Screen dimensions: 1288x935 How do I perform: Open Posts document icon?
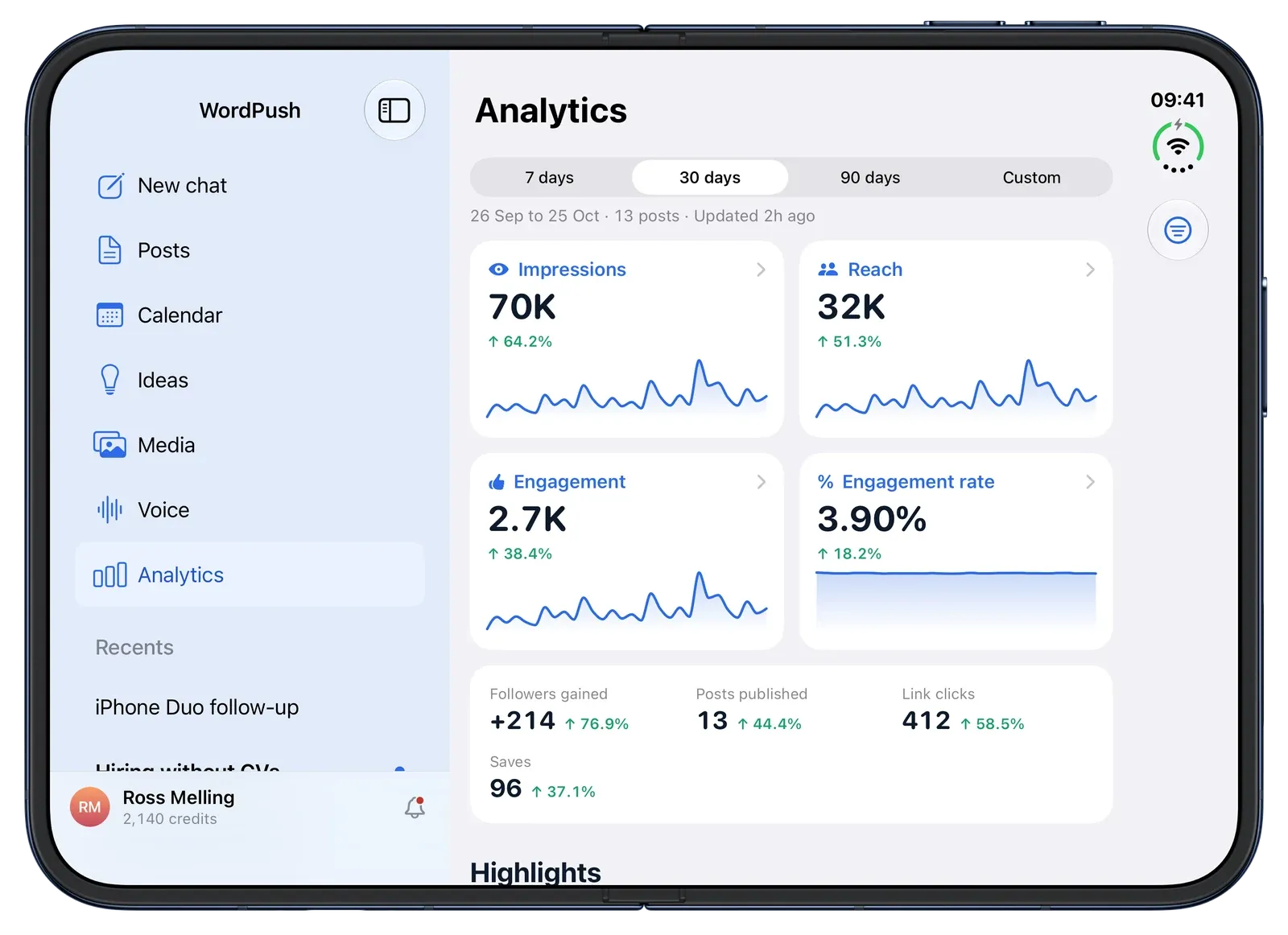click(x=109, y=250)
